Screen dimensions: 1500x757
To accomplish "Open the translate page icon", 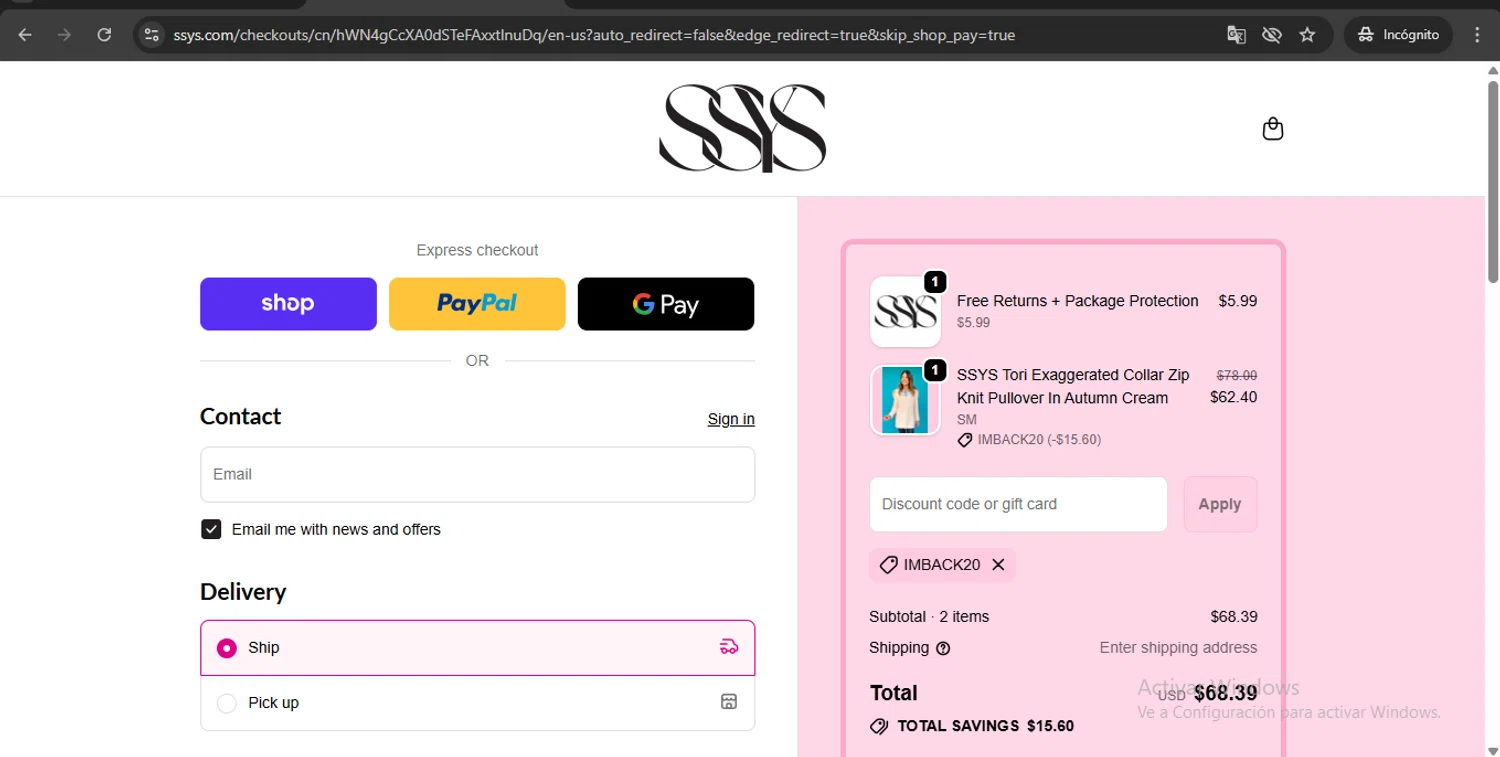I will [x=1236, y=35].
